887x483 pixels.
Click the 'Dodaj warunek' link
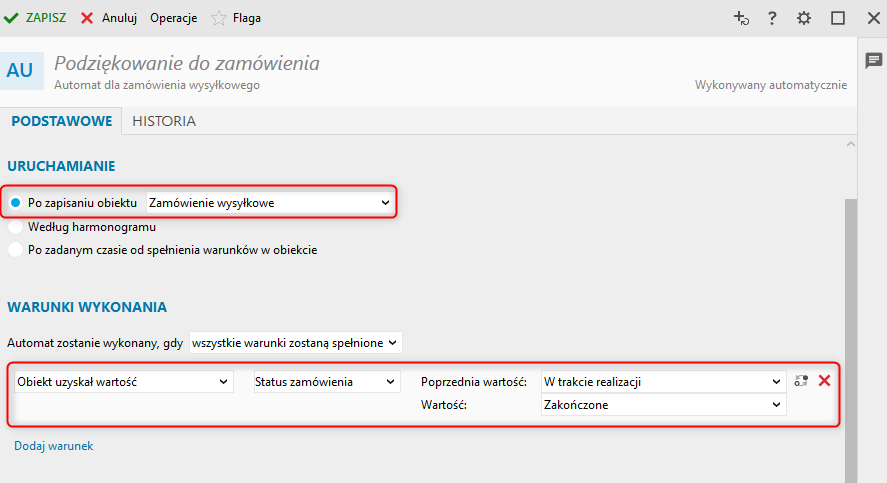coord(54,446)
